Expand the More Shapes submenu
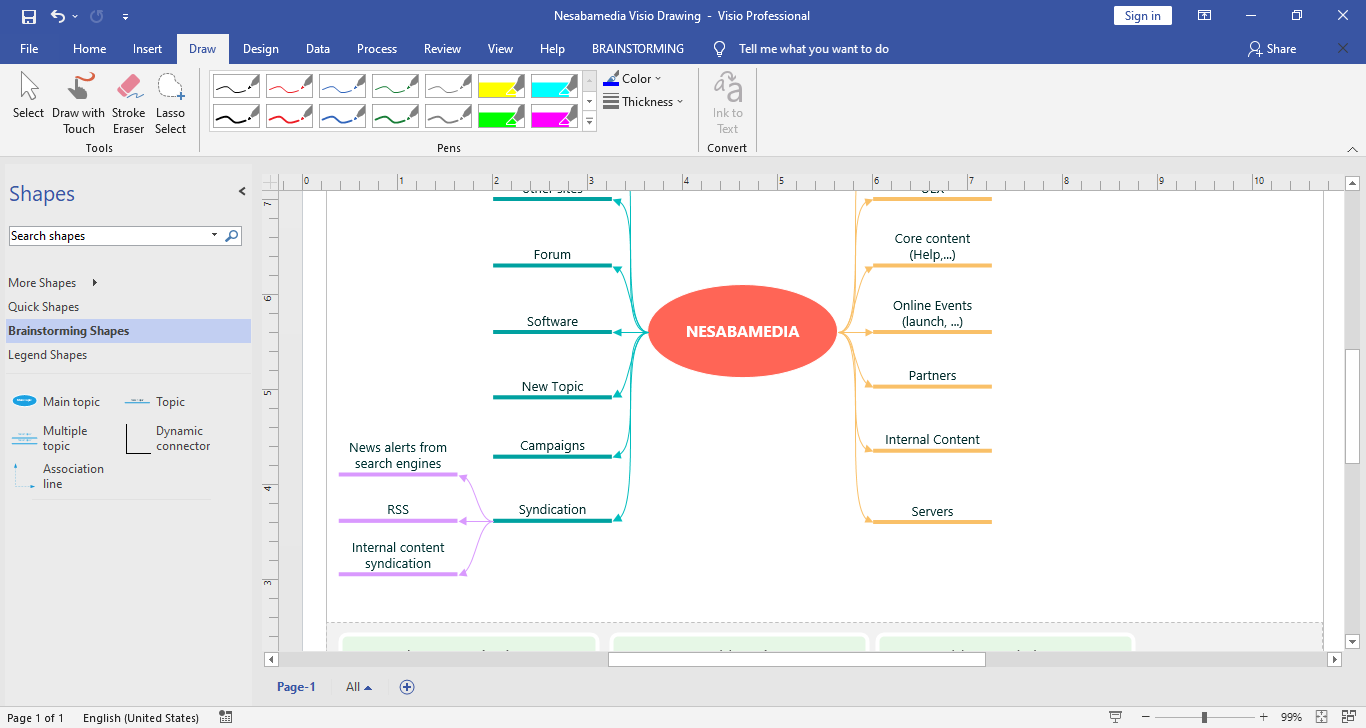1366x728 pixels. [x=52, y=283]
